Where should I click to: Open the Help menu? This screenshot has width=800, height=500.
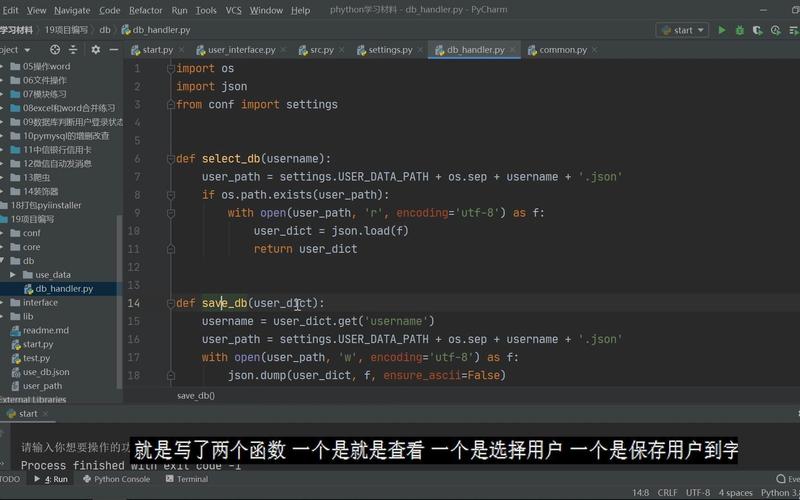(301, 10)
